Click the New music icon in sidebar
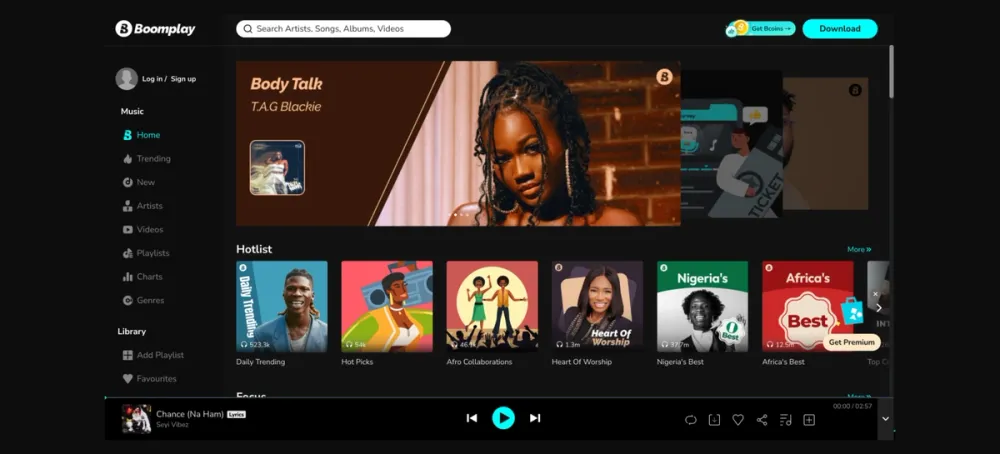This screenshot has width=1000, height=454. (x=128, y=182)
